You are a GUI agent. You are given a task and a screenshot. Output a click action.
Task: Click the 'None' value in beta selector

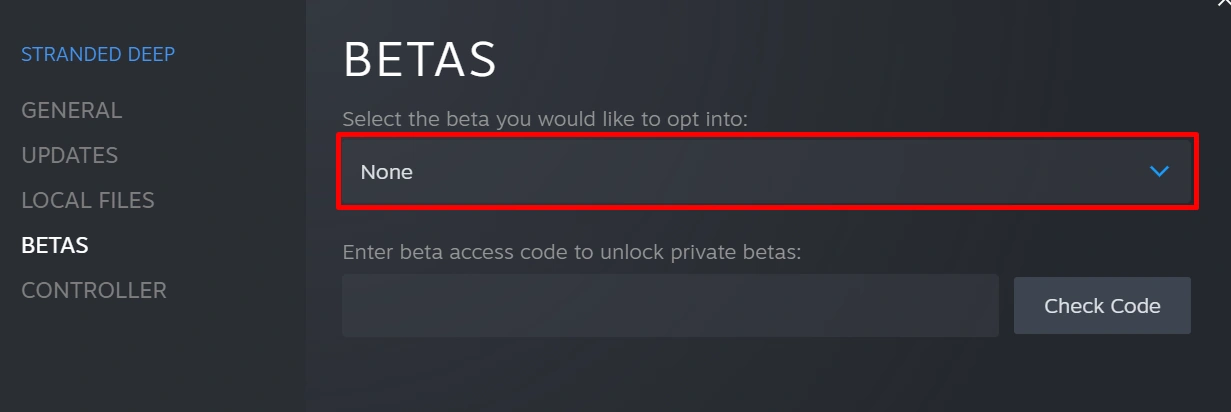(387, 172)
